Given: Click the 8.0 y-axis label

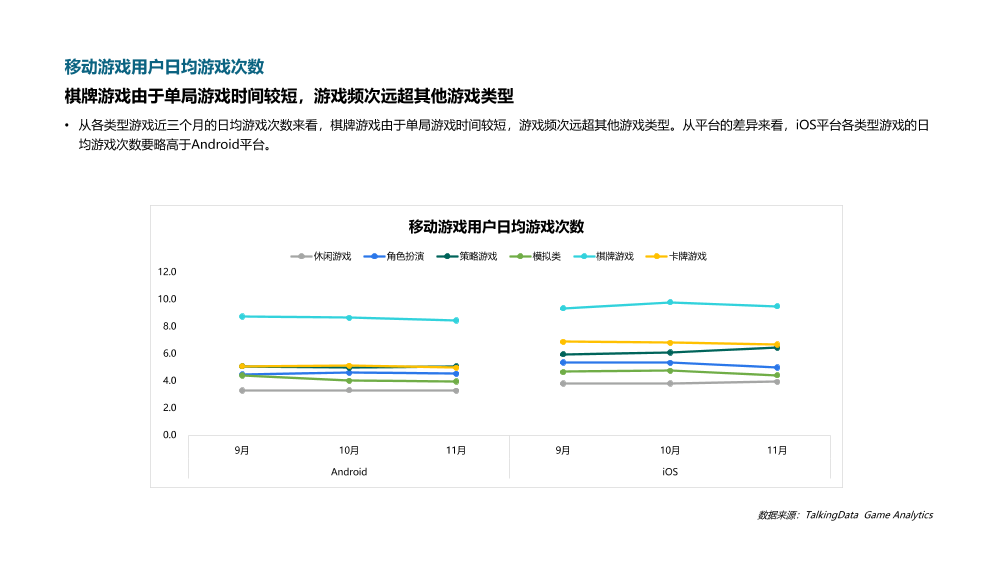Looking at the screenshot, I should pyautogui.click(x=170, y=326).
